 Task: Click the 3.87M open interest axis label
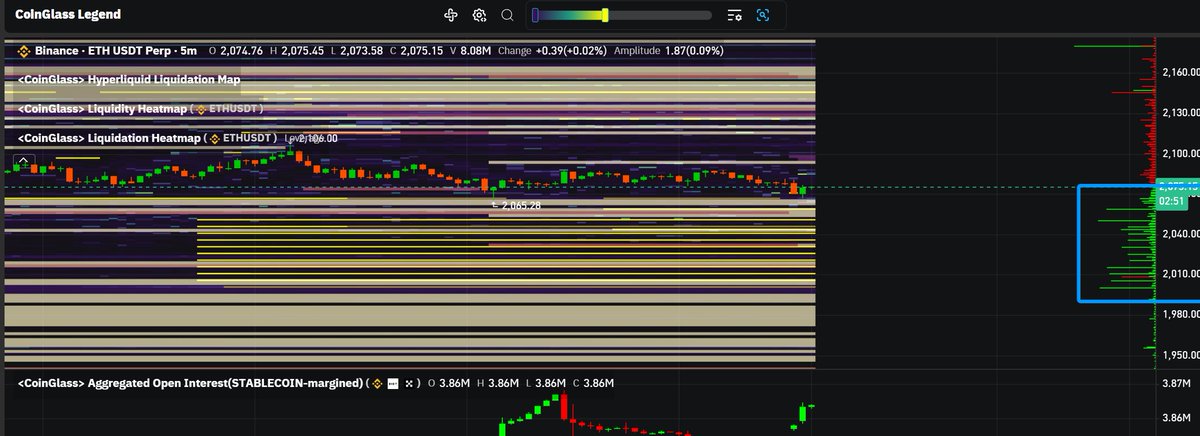[x=1178, y=383]
